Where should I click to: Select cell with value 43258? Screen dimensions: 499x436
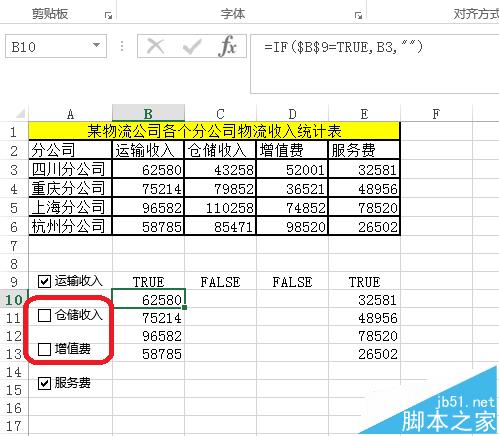click(x=220, y=169)
